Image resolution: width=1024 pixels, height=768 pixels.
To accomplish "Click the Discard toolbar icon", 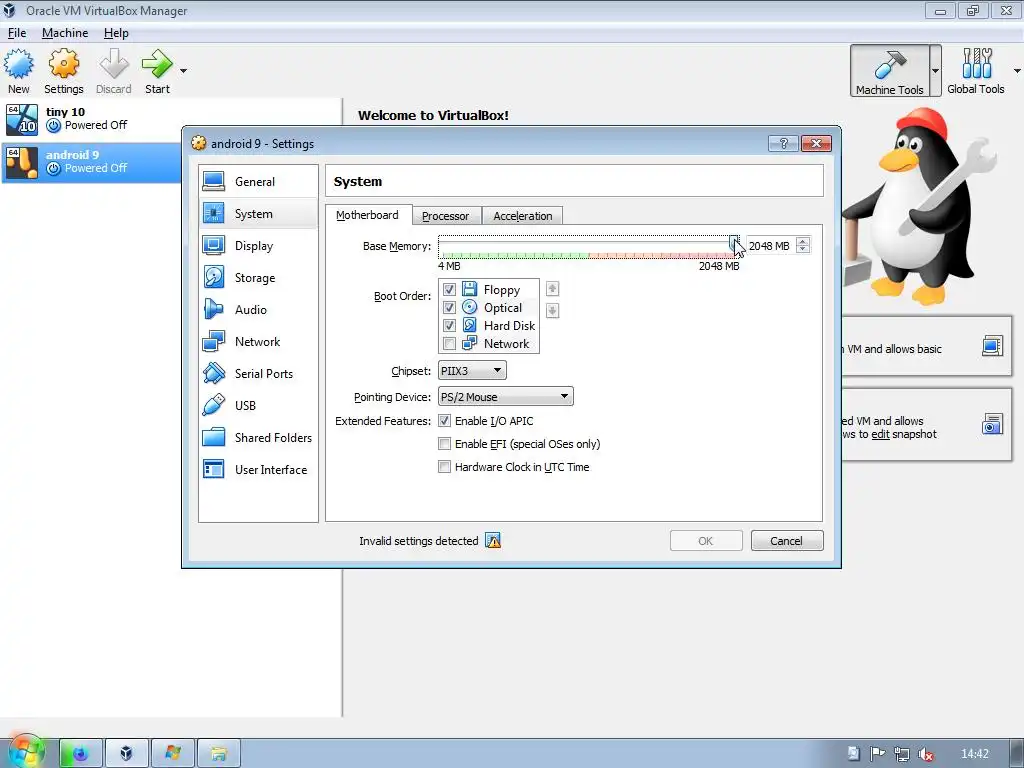I will pos(114,71).
